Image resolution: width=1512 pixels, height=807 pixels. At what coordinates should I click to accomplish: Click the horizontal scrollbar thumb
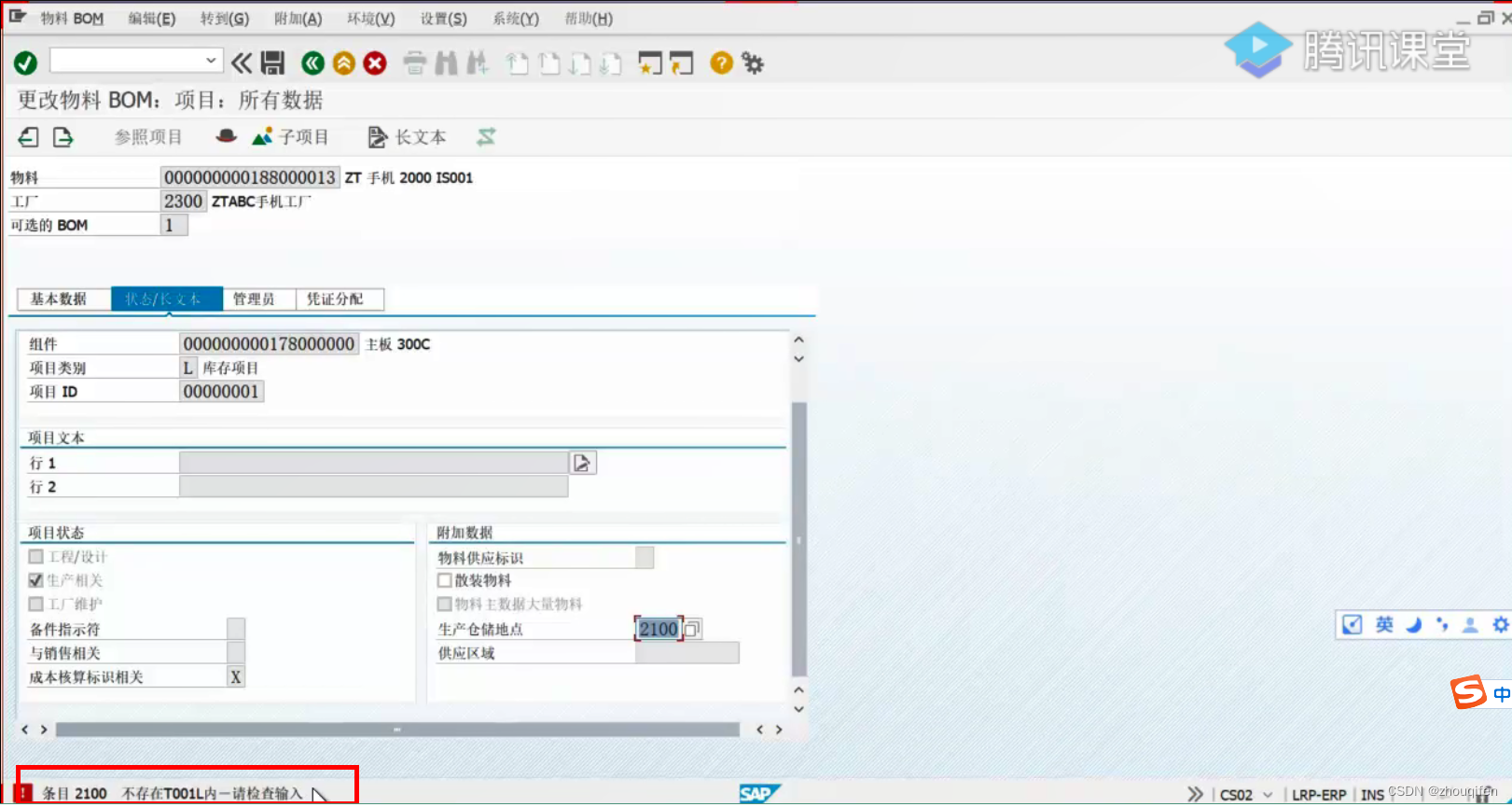tap(397, 730)
